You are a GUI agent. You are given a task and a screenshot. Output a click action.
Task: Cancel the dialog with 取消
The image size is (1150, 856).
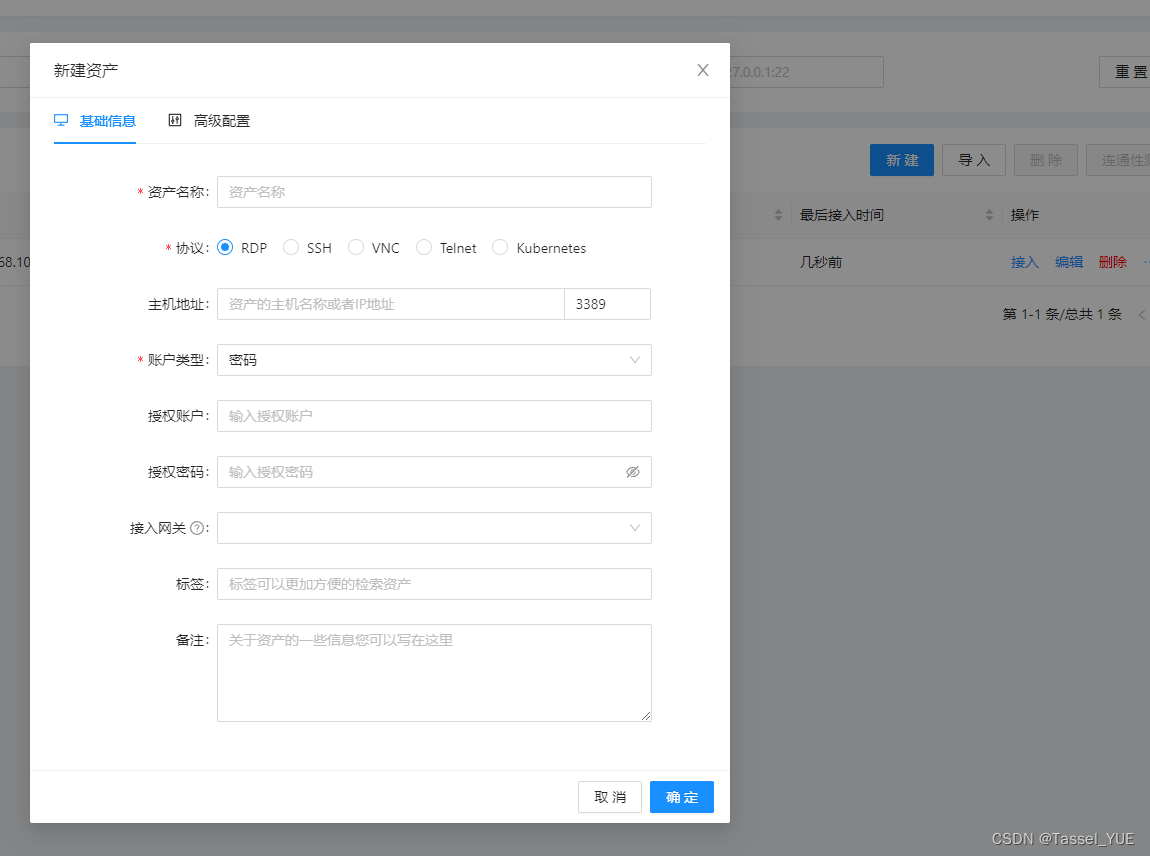(x=609, y=797)
